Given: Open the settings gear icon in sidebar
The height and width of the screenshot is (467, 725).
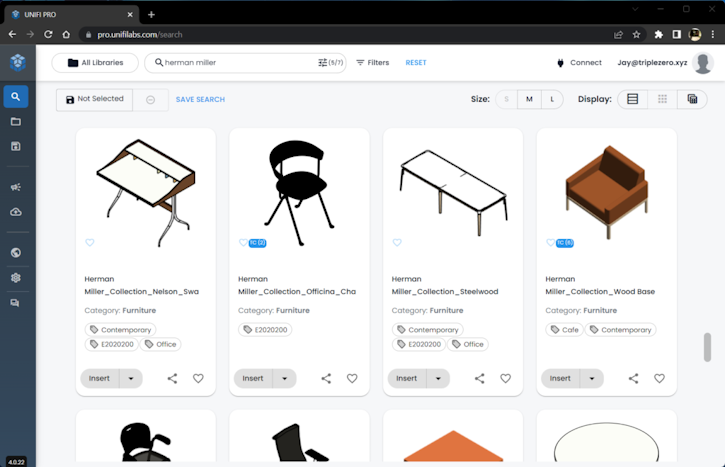Looking at the screenshot, I should point(16,277).
